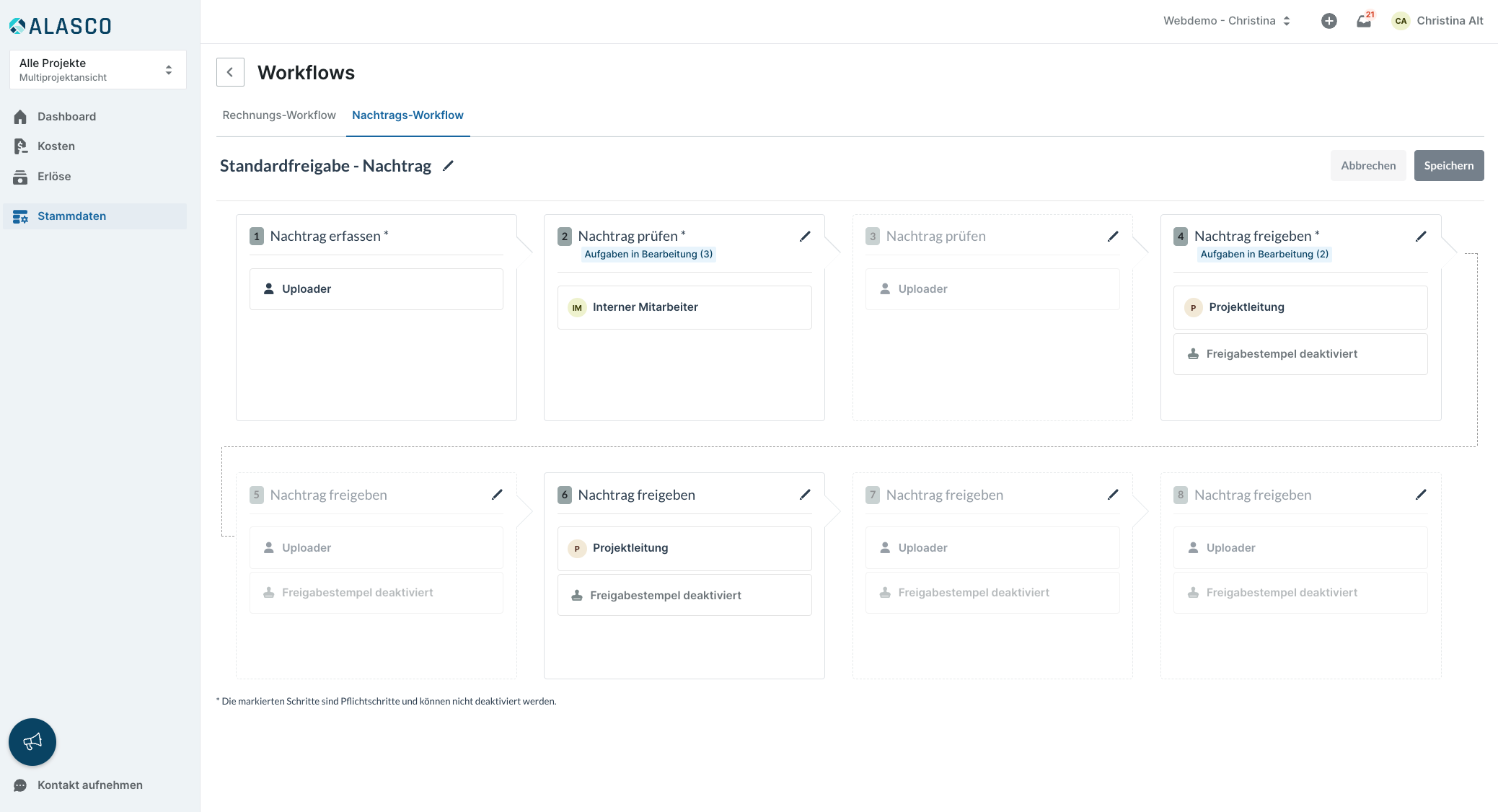
Task: Switch to Rechnungs-Workflow tab
Action: [279, 115]
